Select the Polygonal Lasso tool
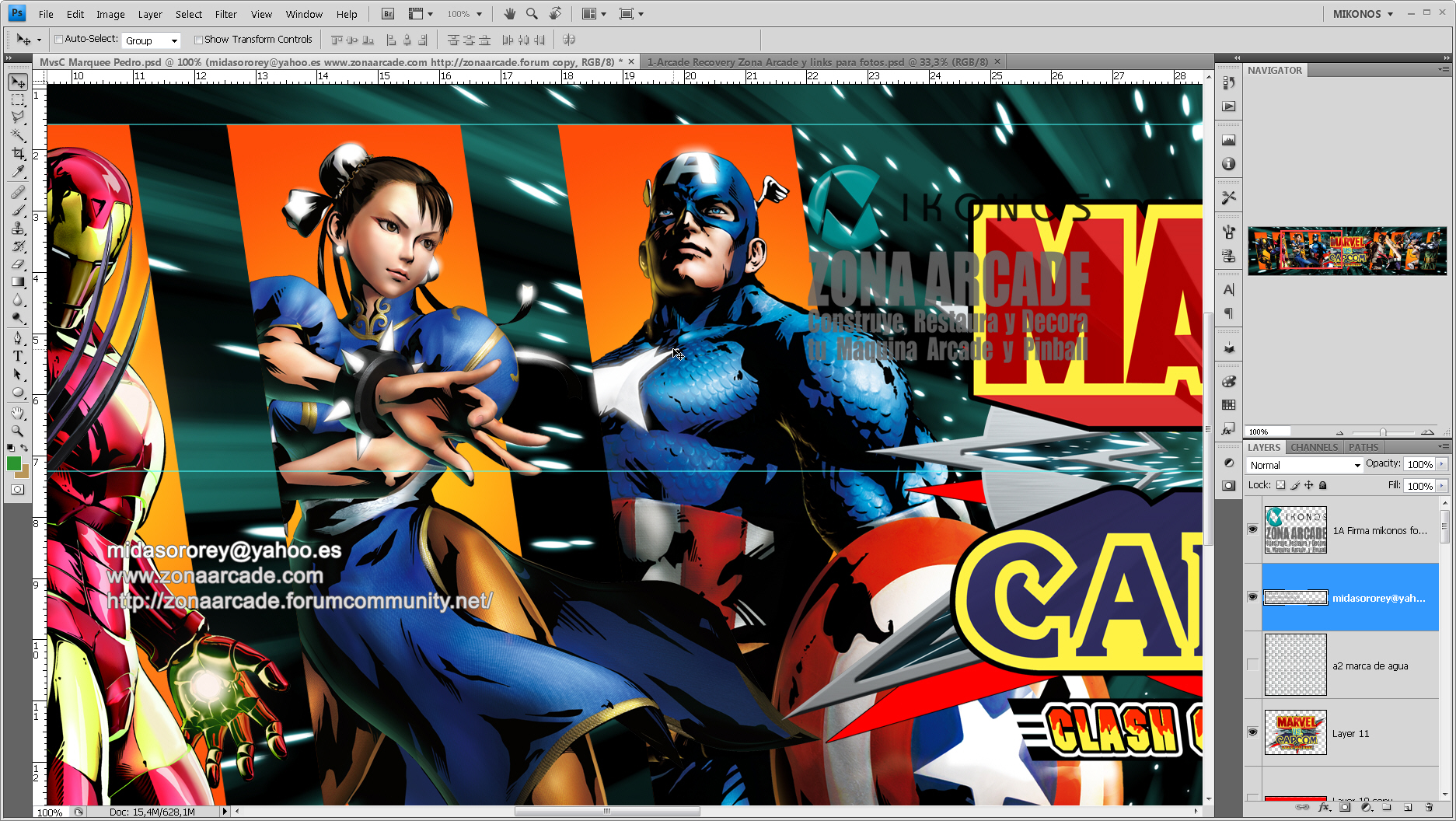This screenshot has height=821, width=1456. tap(18, 117)
